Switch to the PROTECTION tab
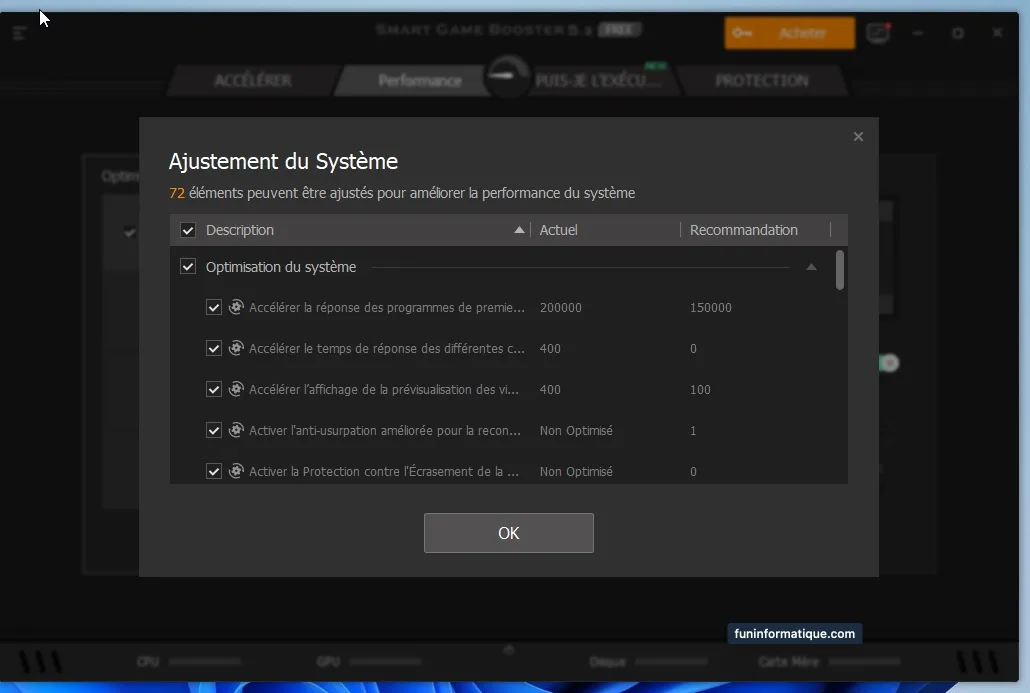Screen dimensions: 1030x693 coord(761,81)
